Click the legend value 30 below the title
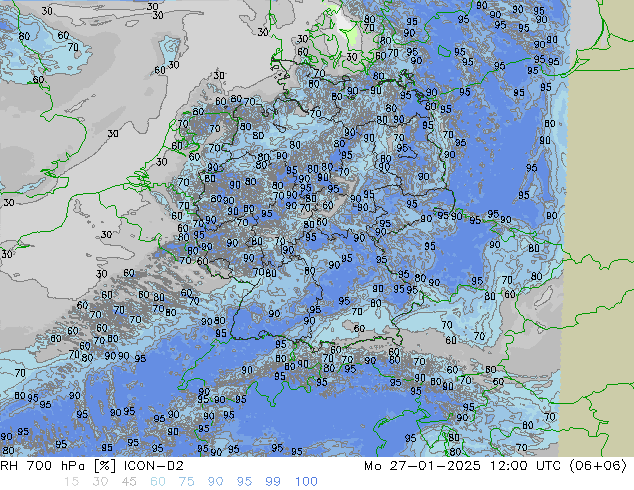Screen dimensions: 634x490 (100, 482)
